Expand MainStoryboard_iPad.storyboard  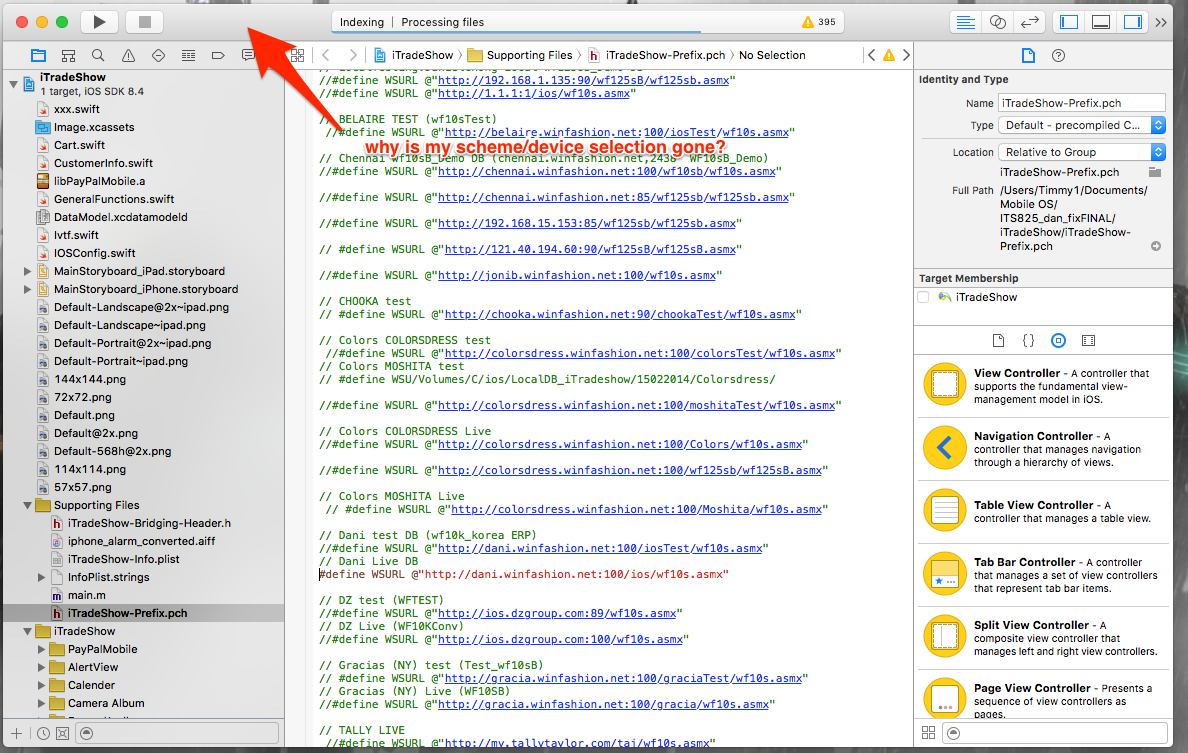27,271
